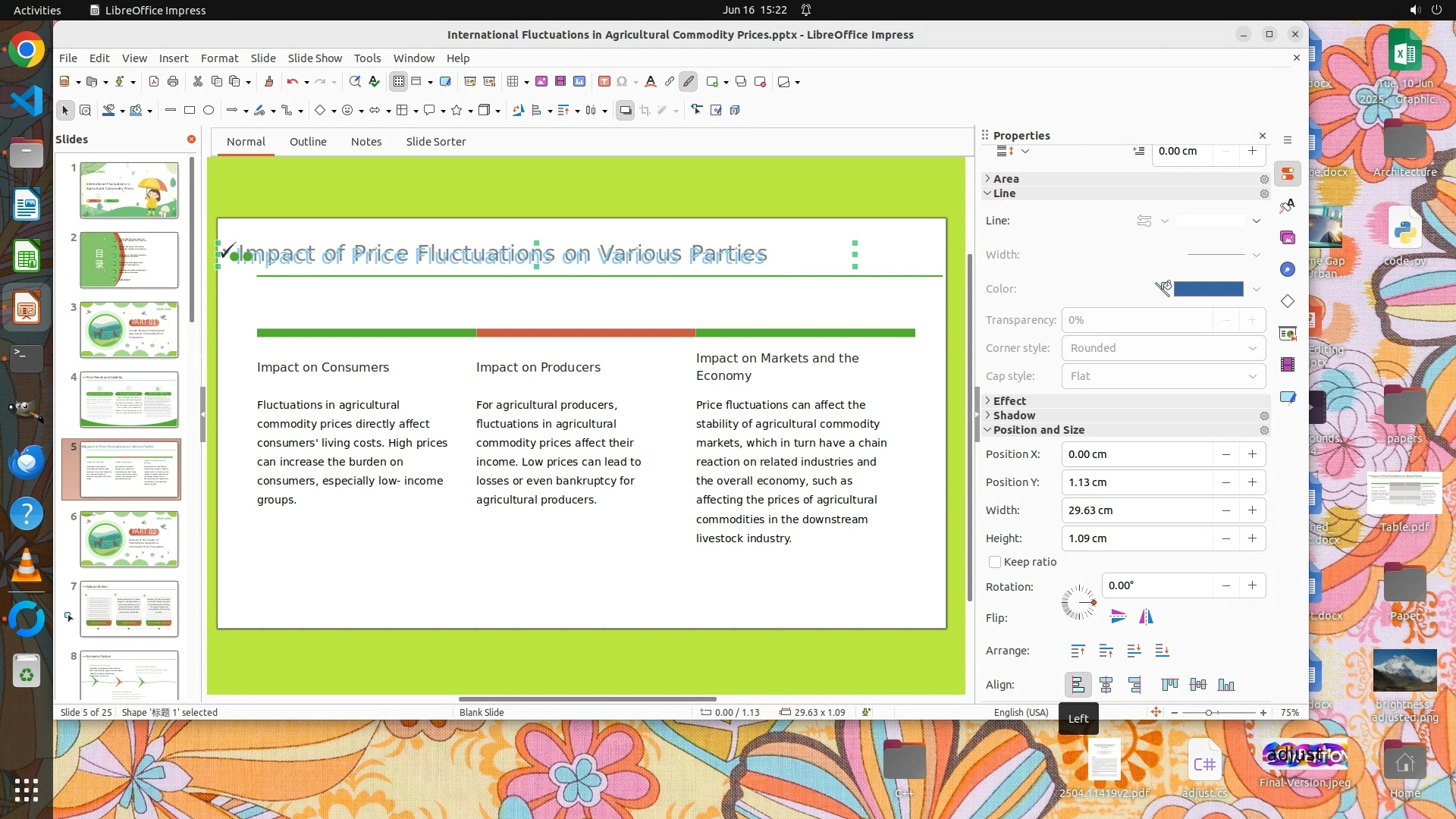Click the blue line color swatch
1456x819 pixels.
(1208, 289)
